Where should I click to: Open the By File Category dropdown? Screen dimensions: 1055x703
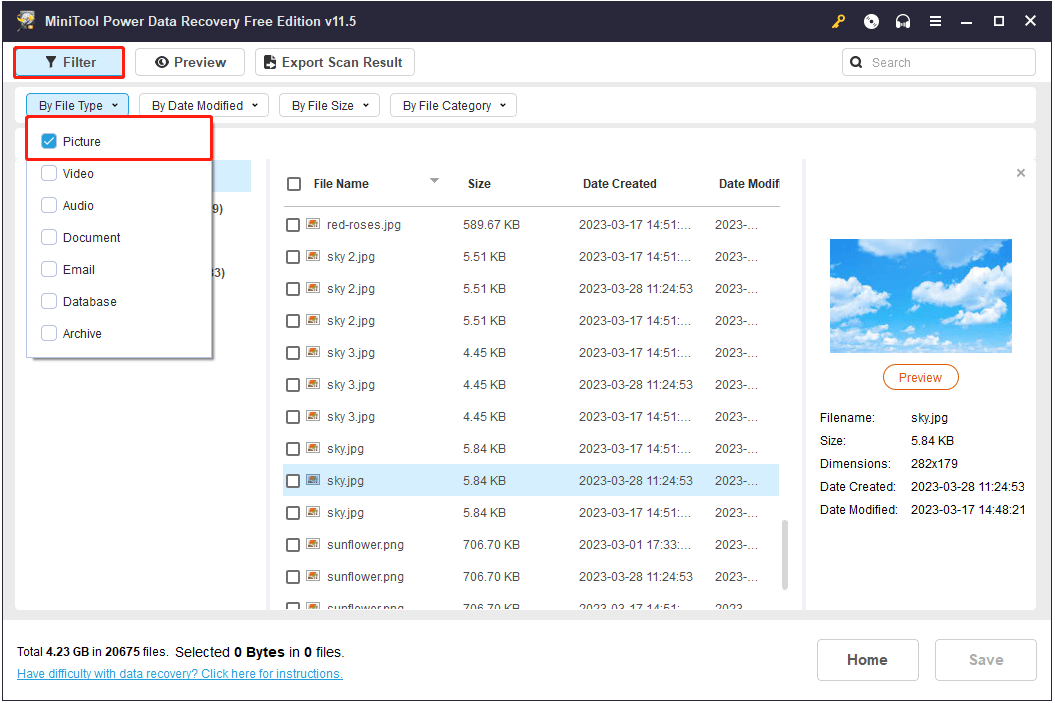[x=453, y=106]
